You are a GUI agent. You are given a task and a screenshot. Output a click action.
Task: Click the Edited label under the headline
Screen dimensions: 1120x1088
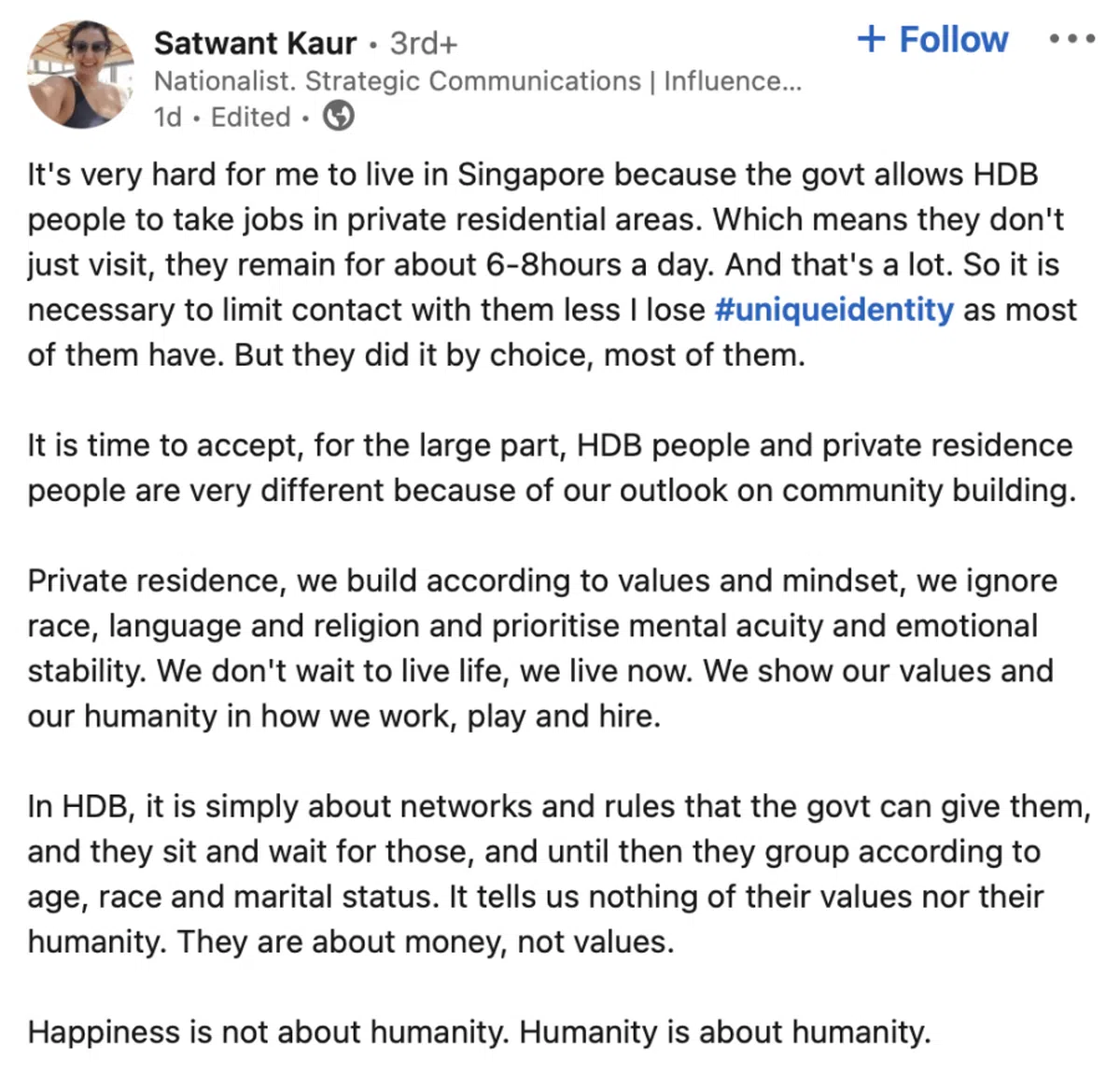tap(250, 117)
